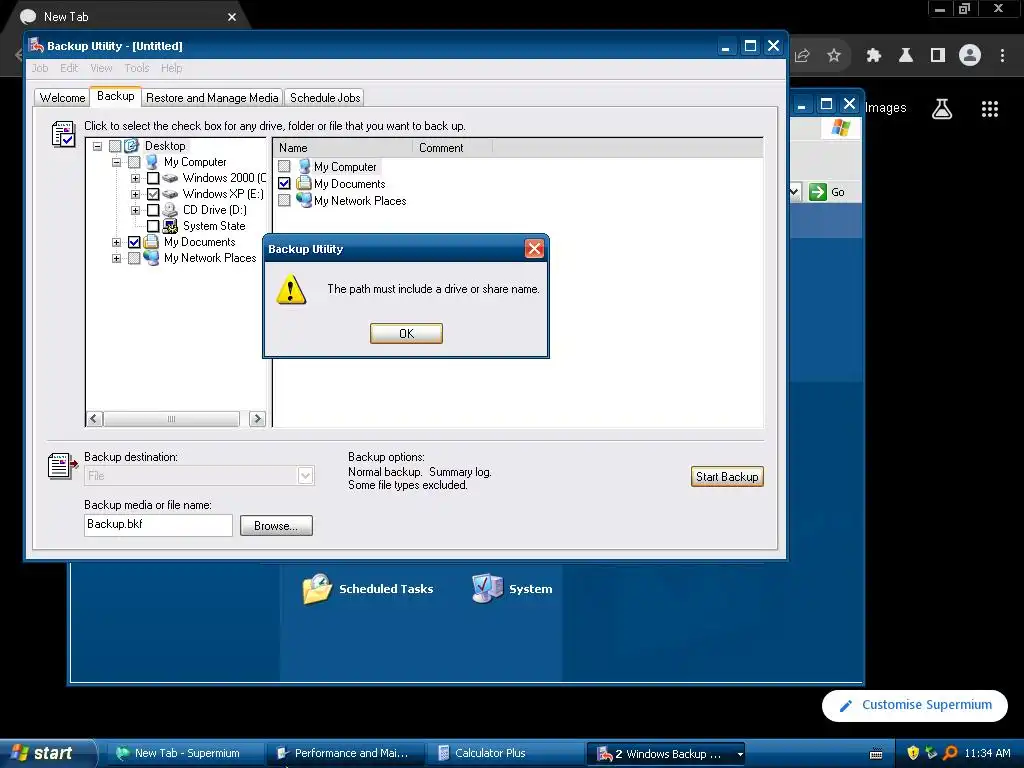Click the Windows XP drive icon
1024x768 pixels.
[170, 194]
